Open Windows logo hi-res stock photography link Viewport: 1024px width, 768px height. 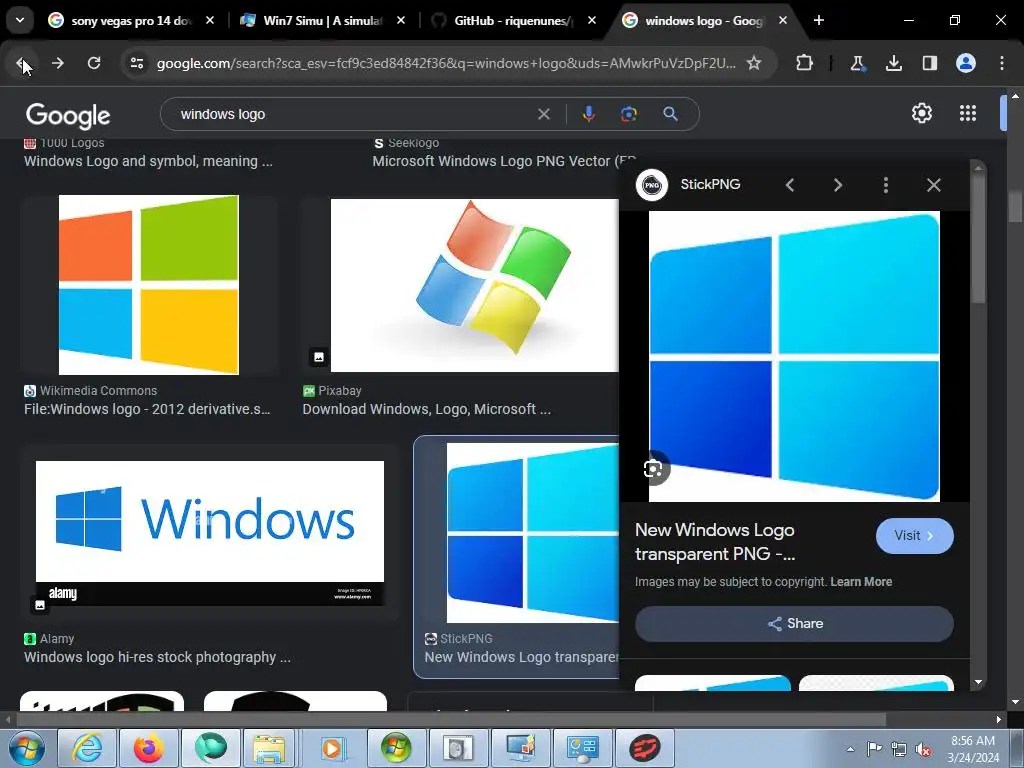click(x=157, y=658)
